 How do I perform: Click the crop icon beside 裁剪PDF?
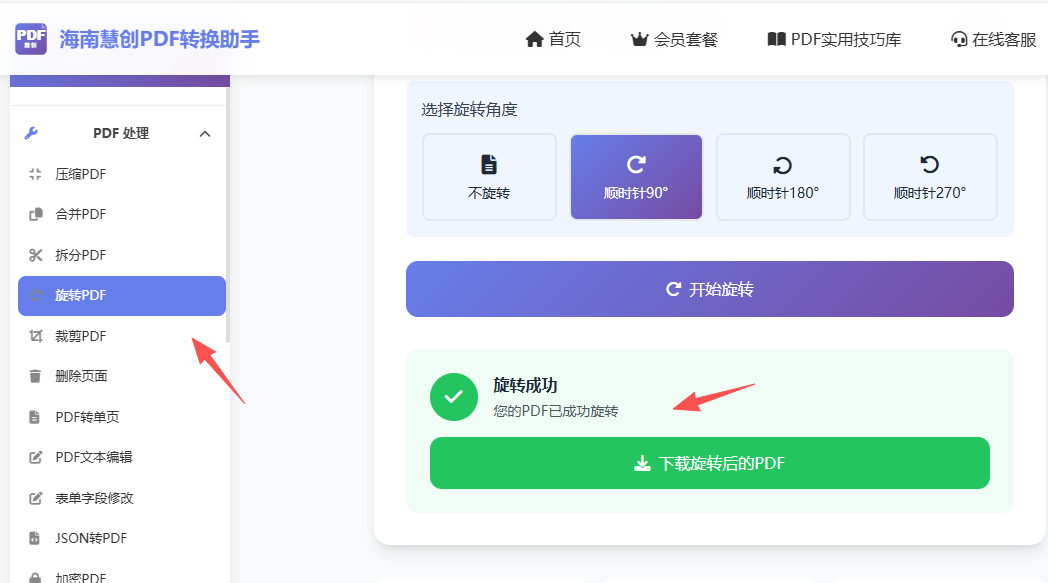[x=35, y=336]
